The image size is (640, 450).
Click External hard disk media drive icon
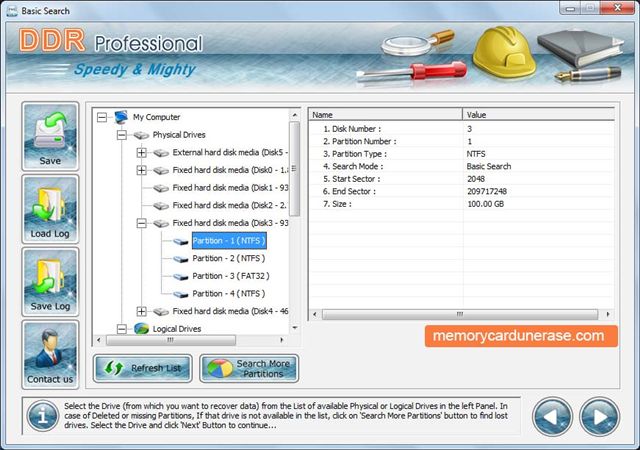coord(161,153)
